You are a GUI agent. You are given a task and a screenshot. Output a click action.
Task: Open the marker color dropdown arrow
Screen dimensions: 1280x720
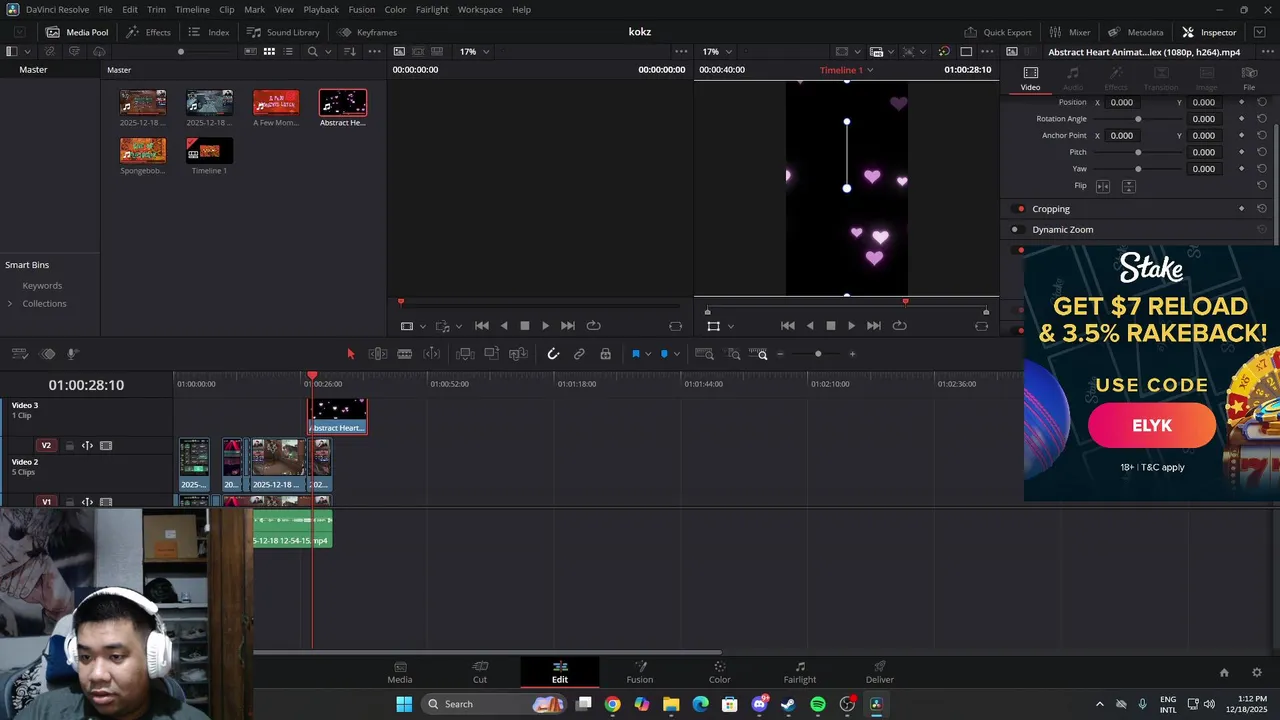677,354
